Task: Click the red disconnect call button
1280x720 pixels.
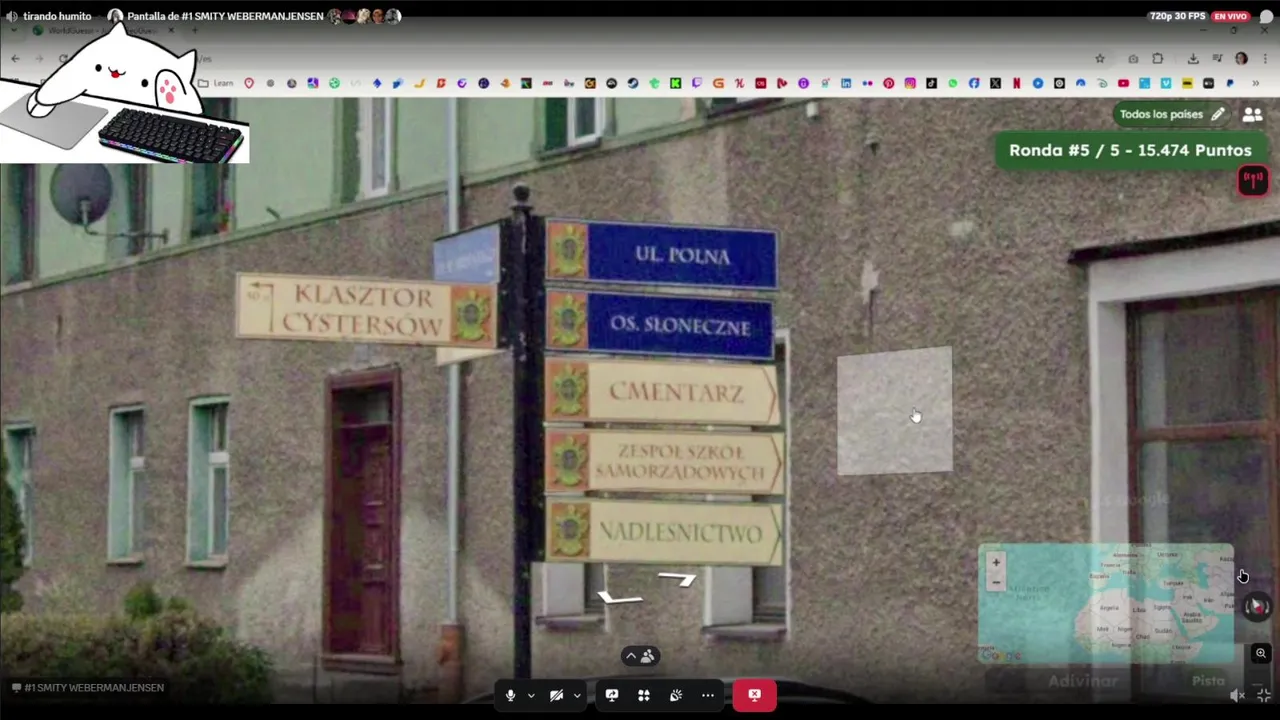Action: coord(754,695)
